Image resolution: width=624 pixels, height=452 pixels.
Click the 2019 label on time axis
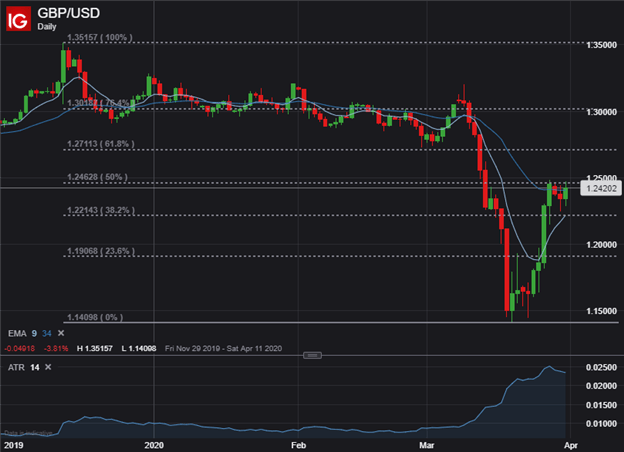pos(13,445)
